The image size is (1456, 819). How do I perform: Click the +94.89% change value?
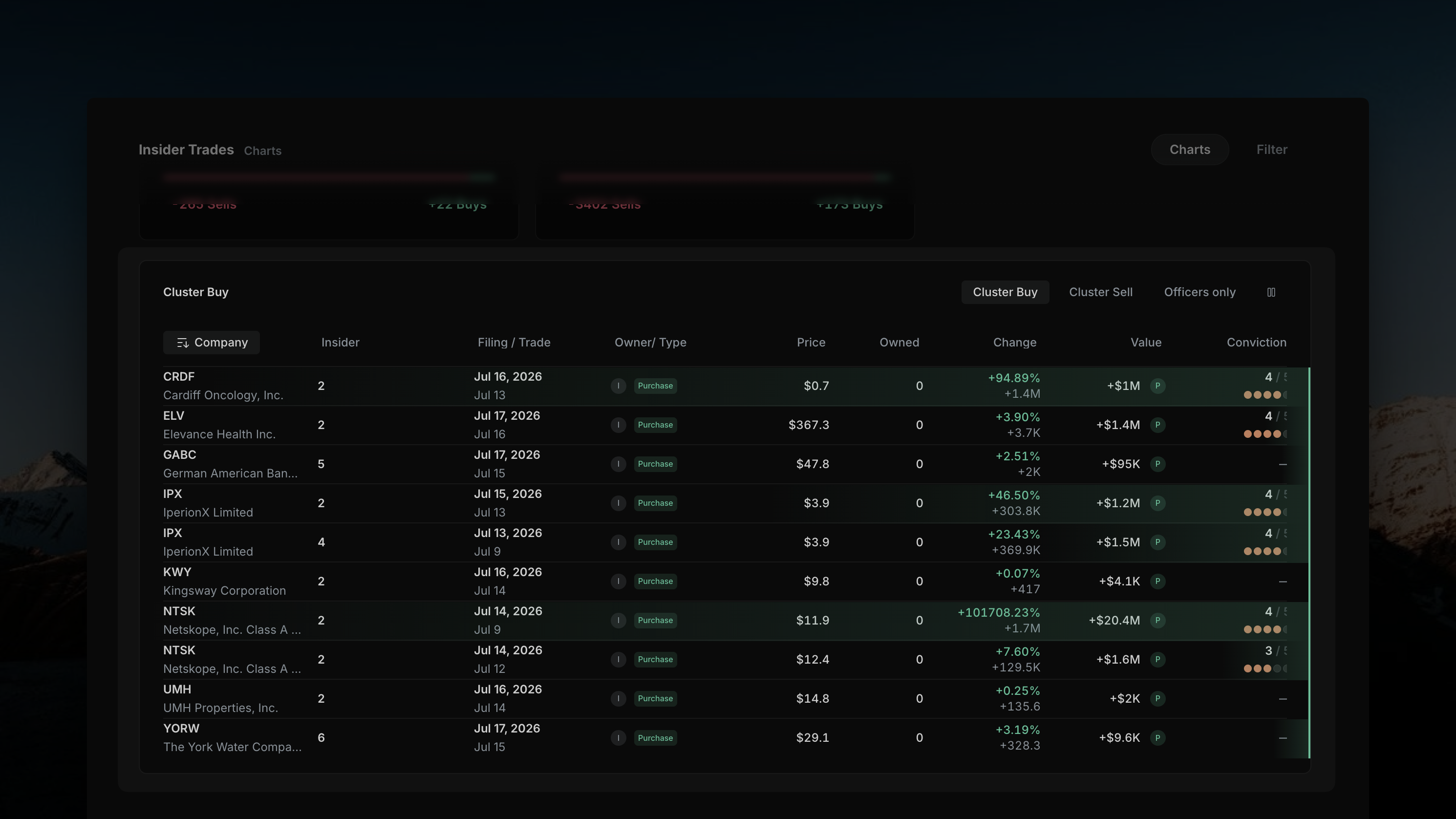(1014, 378)
